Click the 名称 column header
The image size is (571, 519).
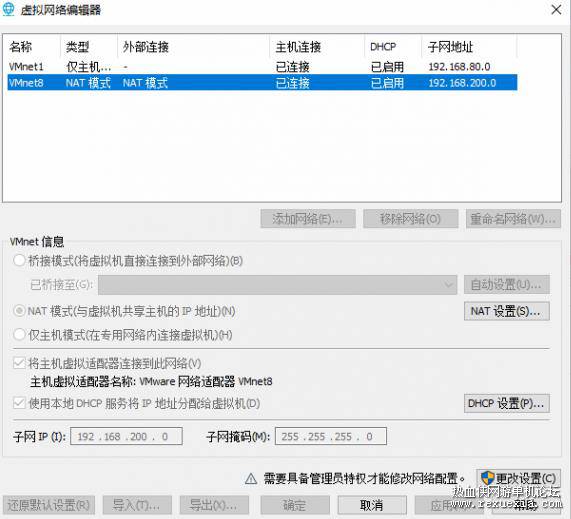point(31,47)
